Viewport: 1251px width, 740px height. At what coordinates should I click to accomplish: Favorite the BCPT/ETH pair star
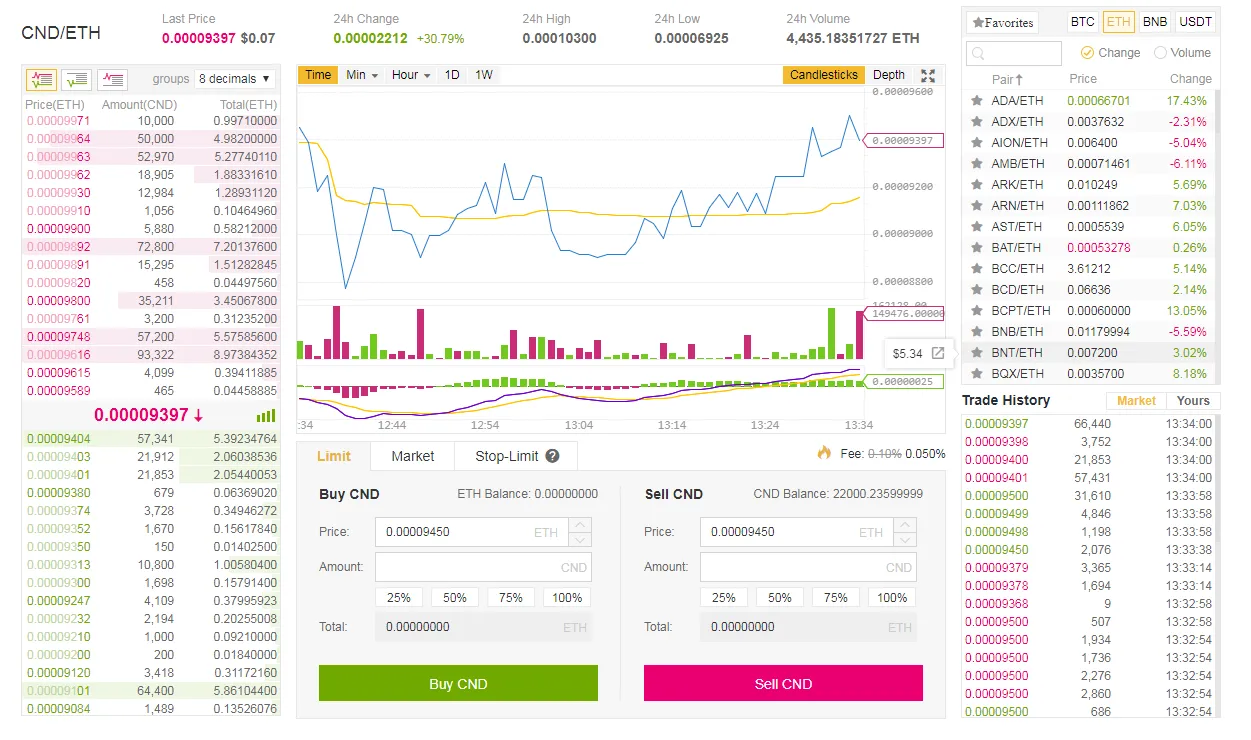pyautogui.click(x=977, y=311)
